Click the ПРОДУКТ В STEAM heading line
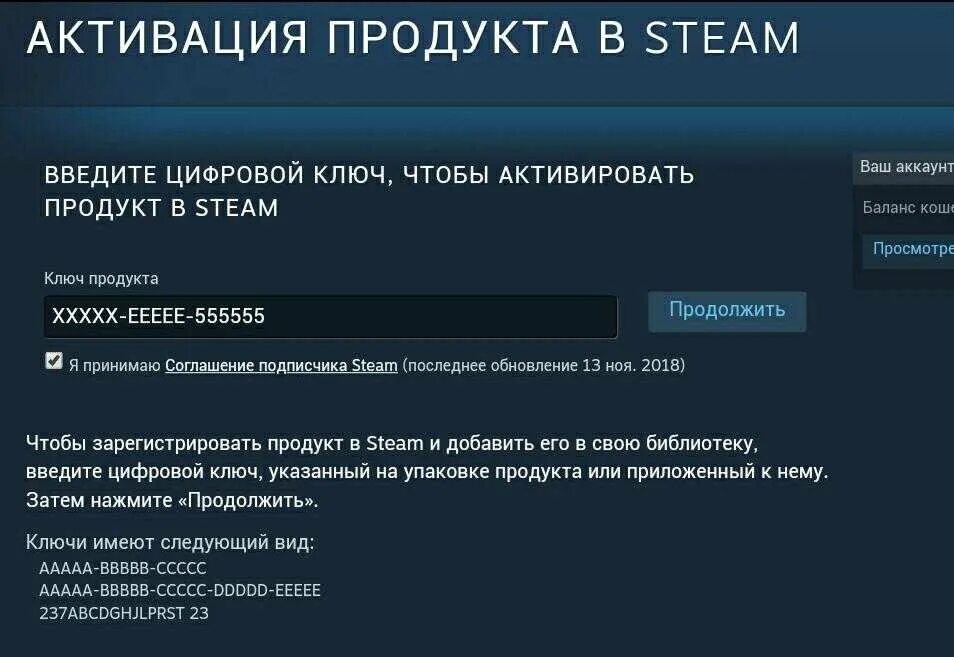 point(161,208)
